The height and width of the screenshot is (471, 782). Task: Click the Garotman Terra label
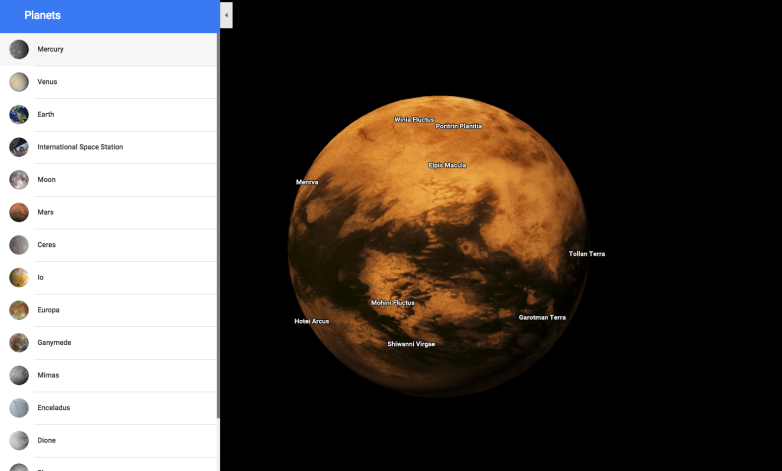(x=542, y=317)
